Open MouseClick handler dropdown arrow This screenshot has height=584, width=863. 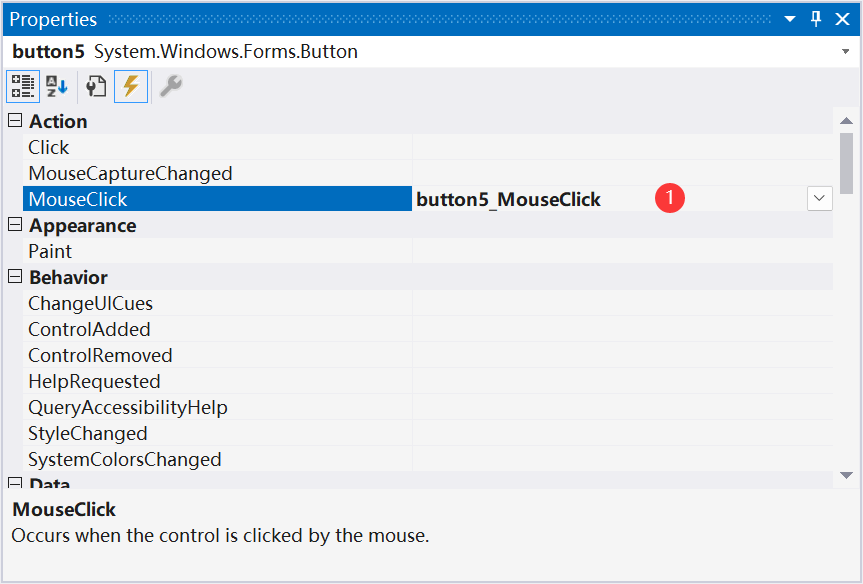(820, 198)
